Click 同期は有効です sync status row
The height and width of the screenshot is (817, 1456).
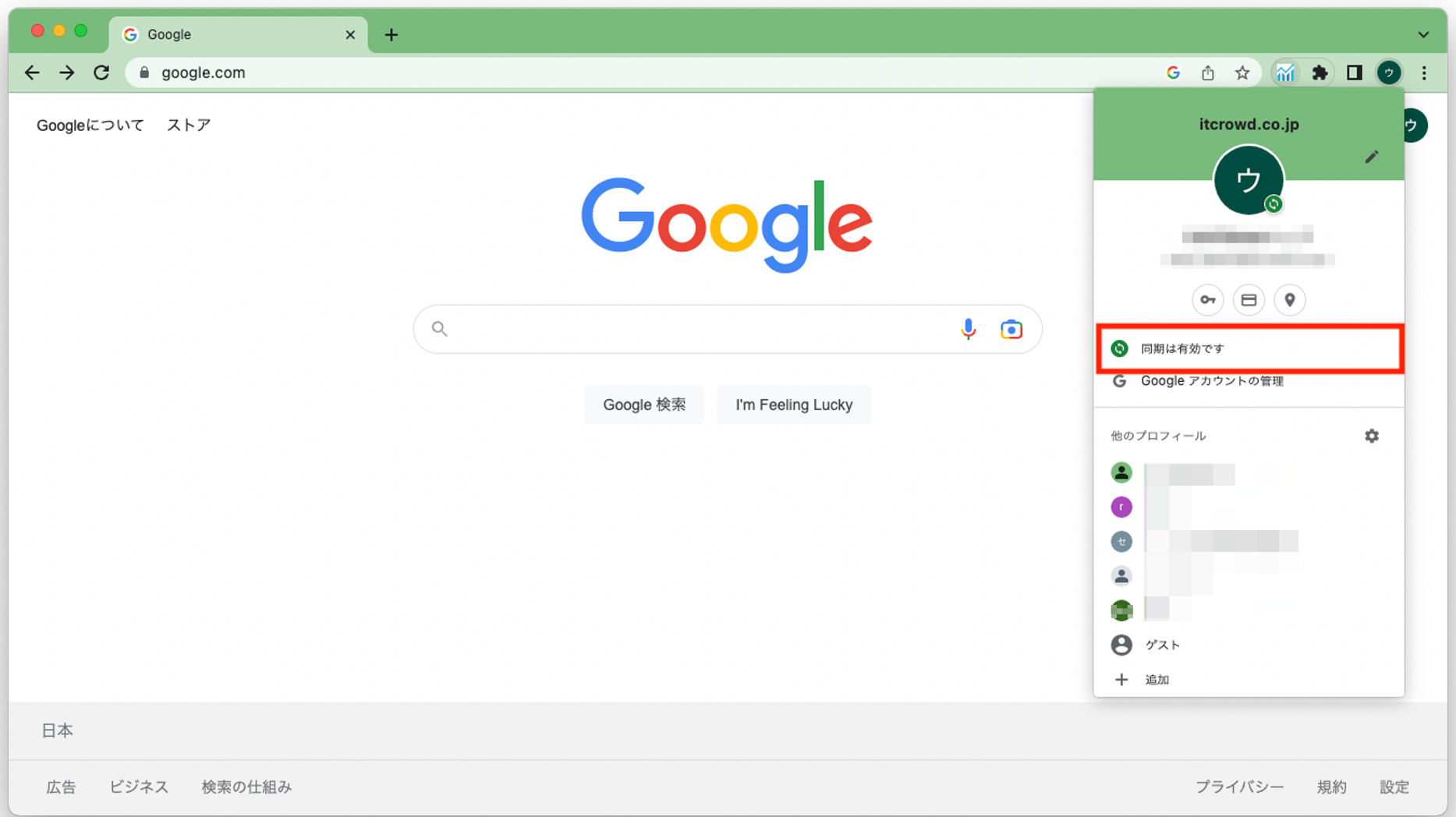[1249, 348]
